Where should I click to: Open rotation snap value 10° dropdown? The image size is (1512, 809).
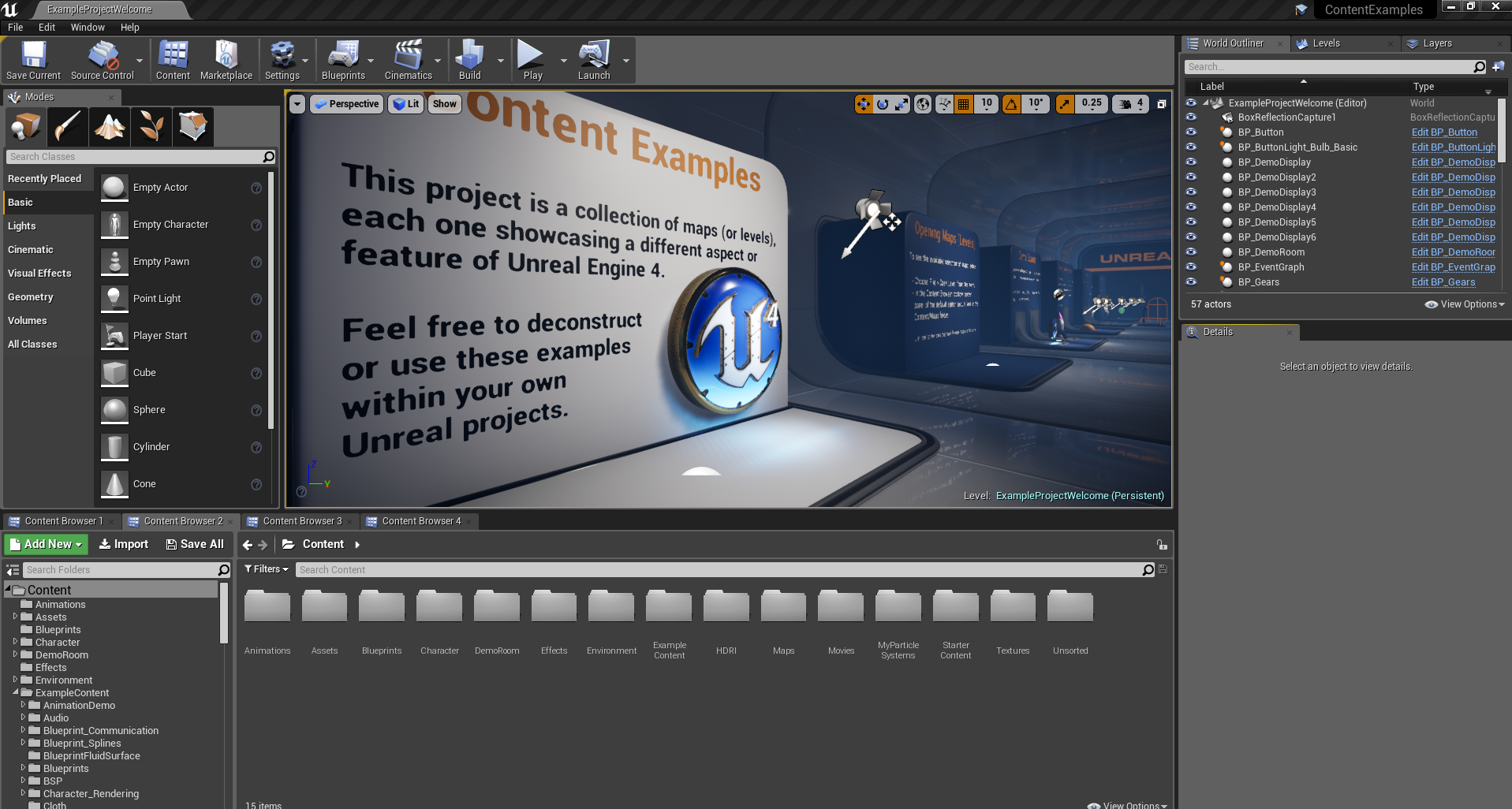1036,104
